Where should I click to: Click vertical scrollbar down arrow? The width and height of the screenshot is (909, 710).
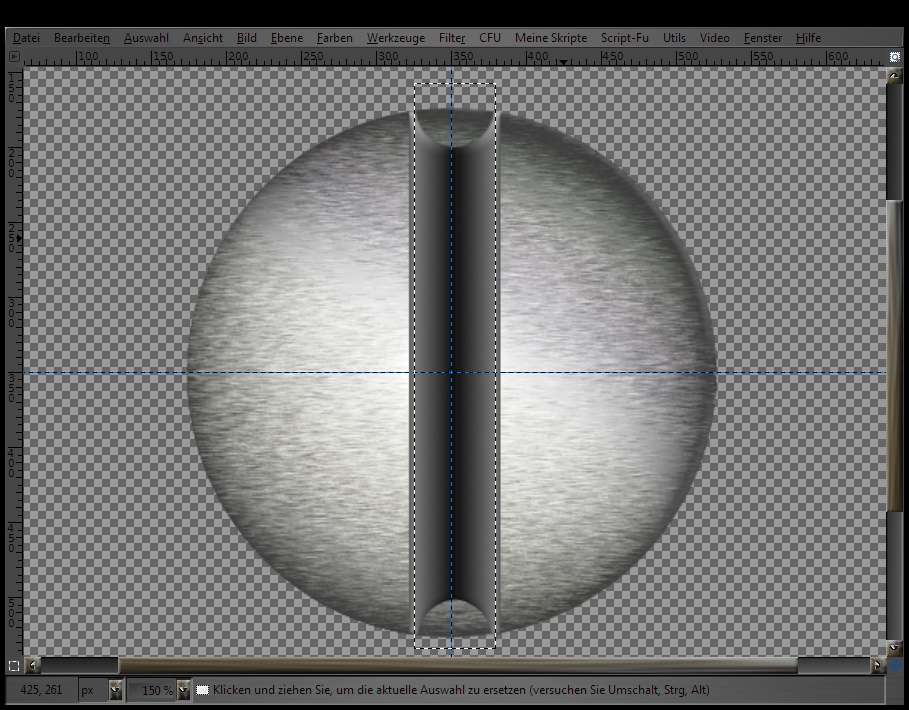point(894,648)
